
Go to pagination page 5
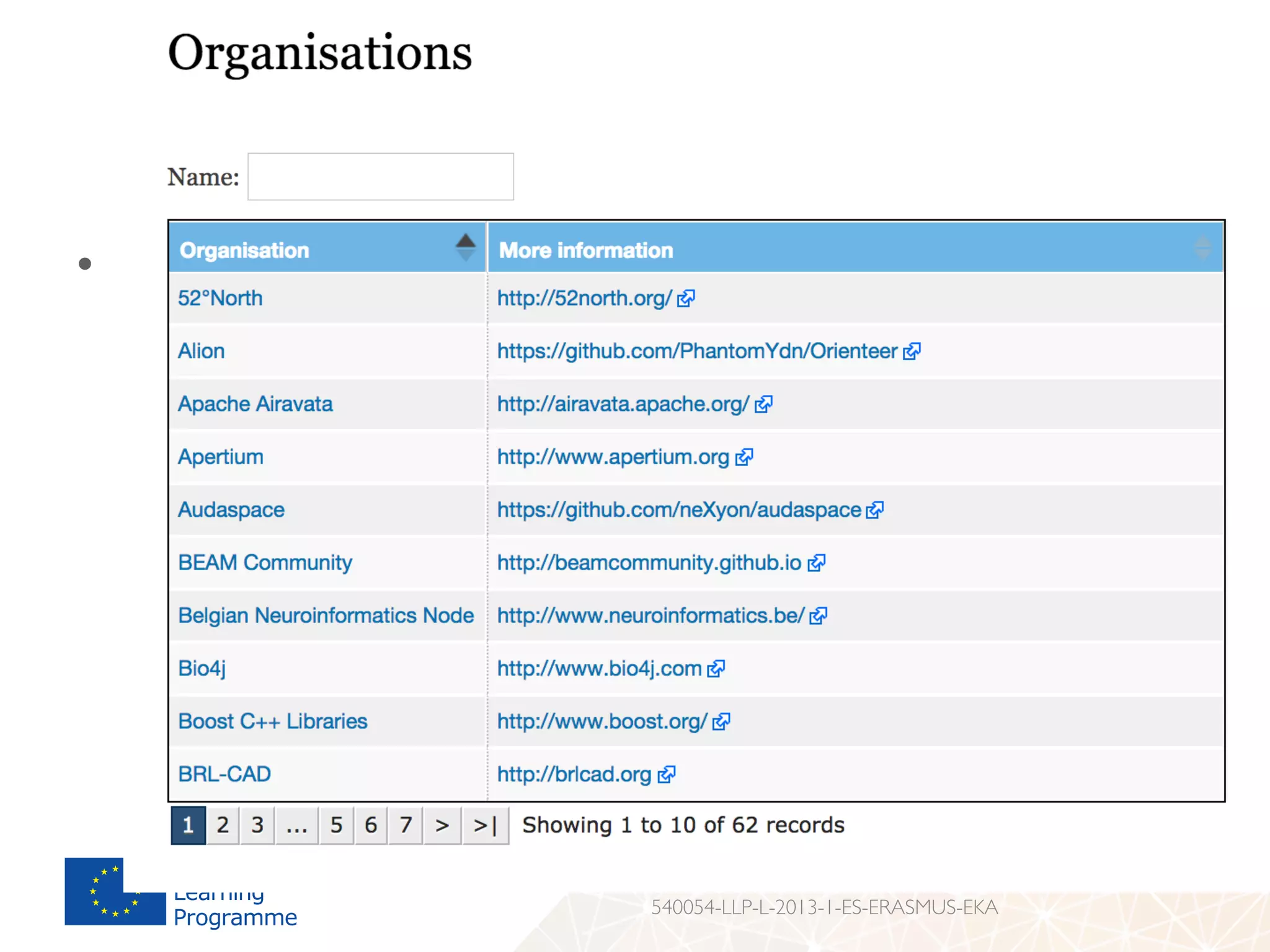tap(337, 825)
